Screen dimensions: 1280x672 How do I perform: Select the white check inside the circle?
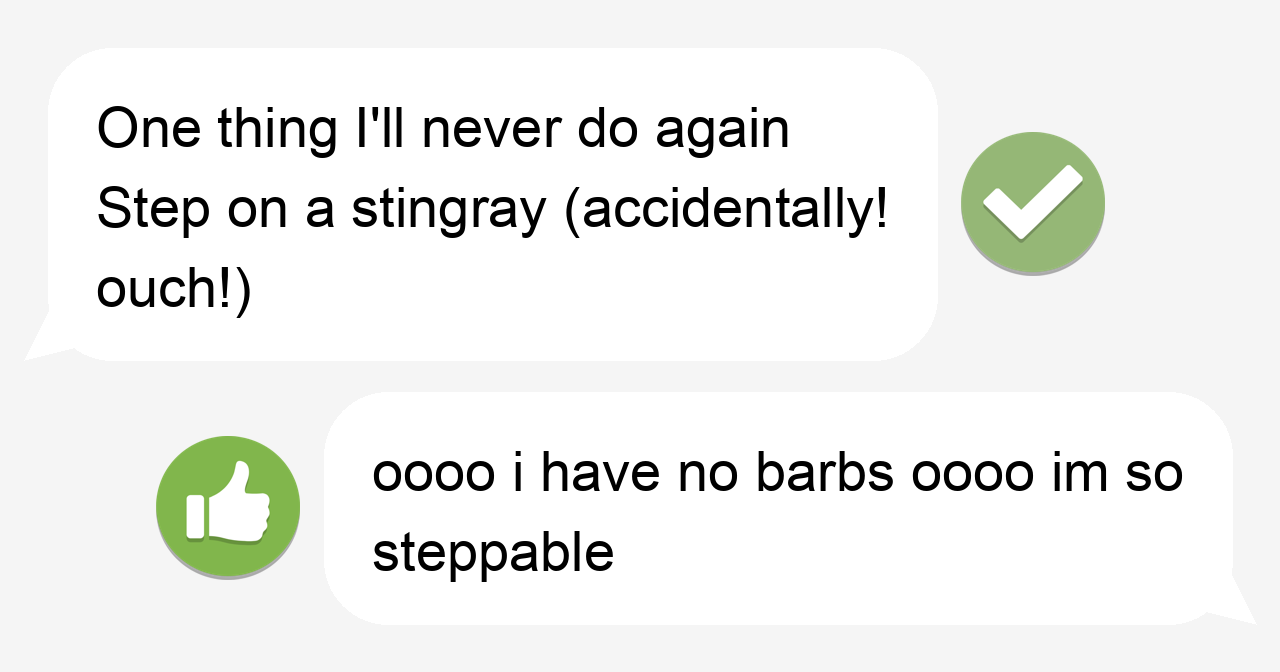pyautogui.click(x=1033, y=203)
